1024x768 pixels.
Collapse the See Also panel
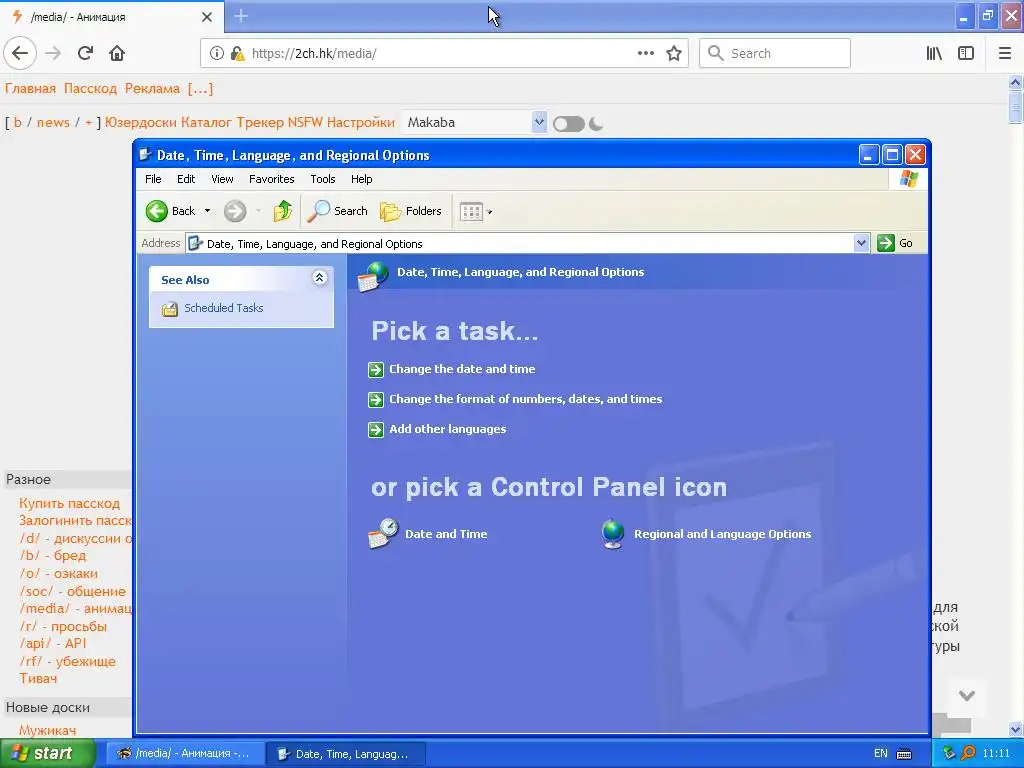tap(319, 278)
